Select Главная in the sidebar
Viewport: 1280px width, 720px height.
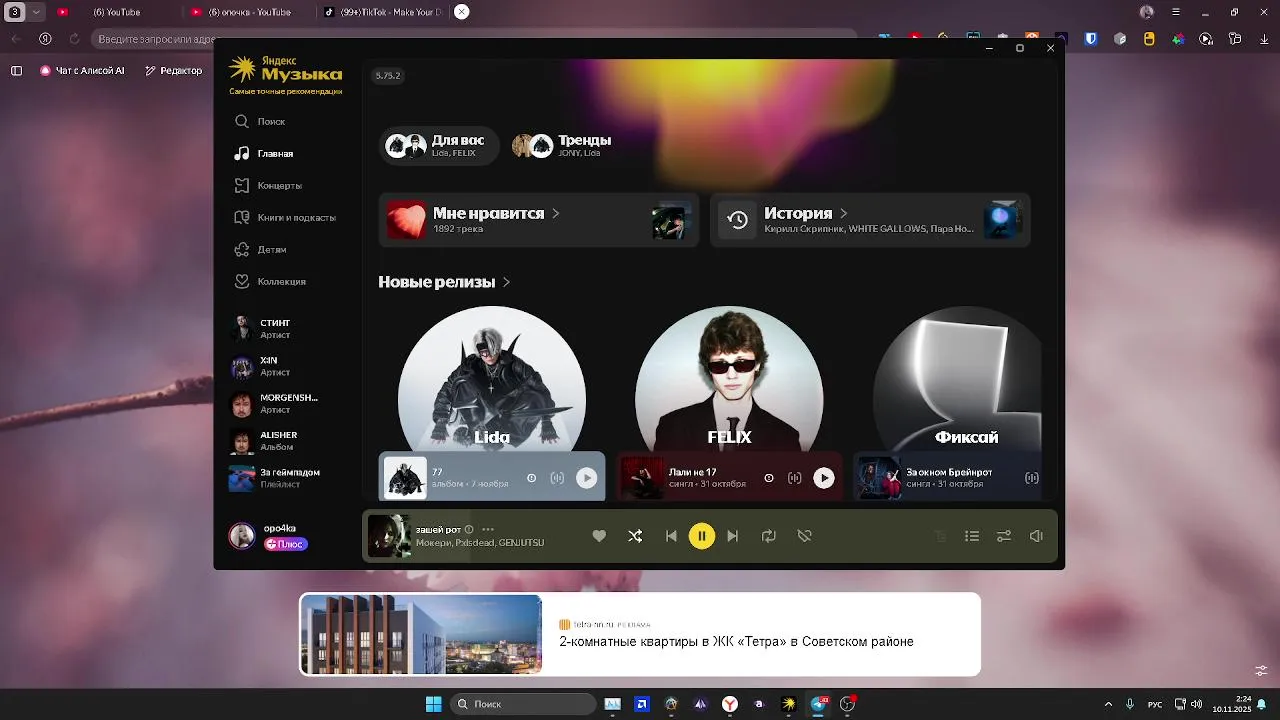(x=264, y=153)
